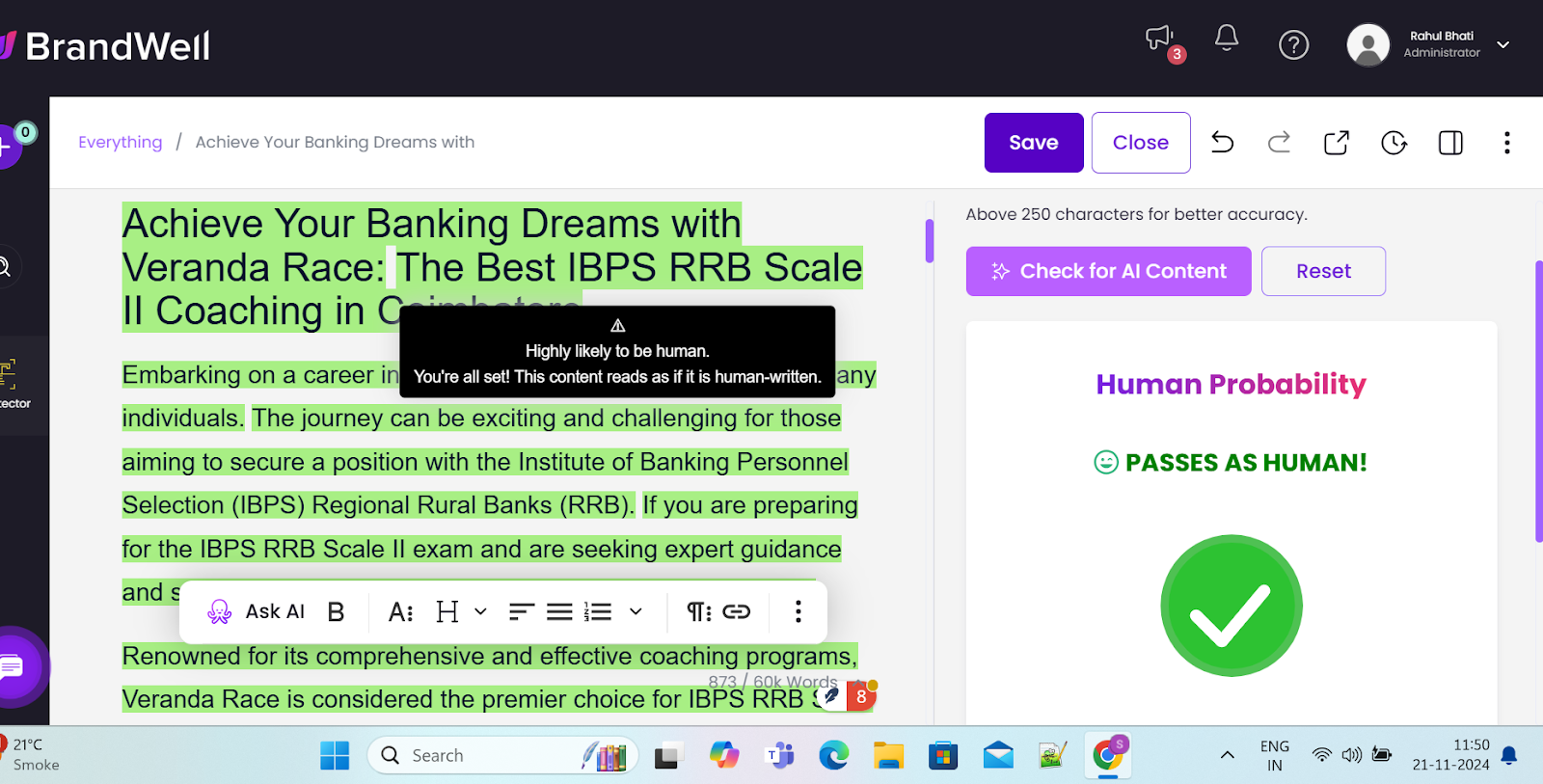Open the notifications bell in header
Viewport: 1543px width, 784px height.
click(x=1227, y=39)
